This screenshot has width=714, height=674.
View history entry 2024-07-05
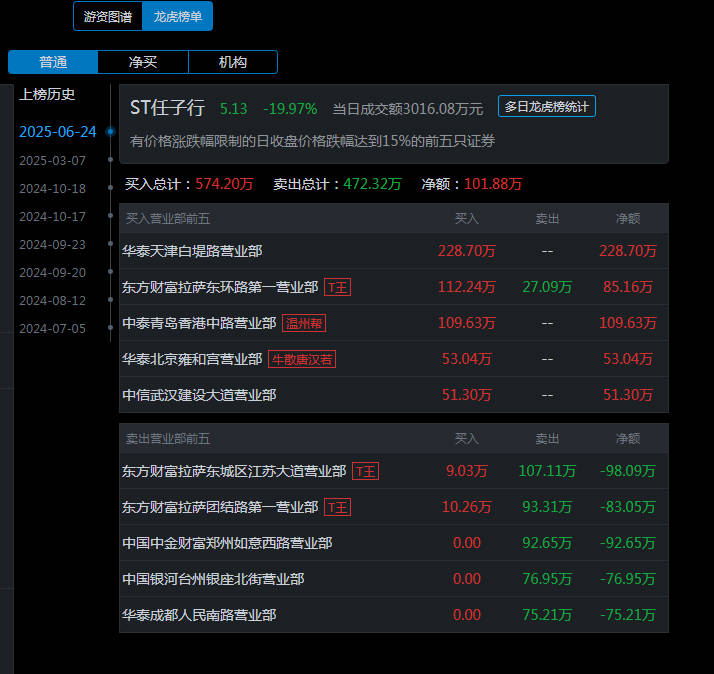coord(52,328)
